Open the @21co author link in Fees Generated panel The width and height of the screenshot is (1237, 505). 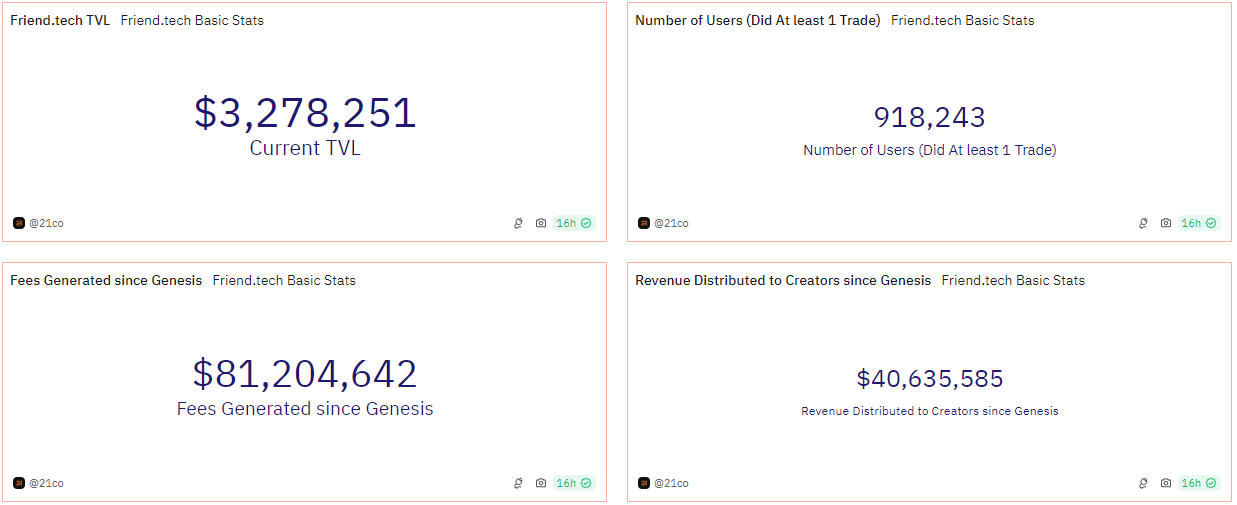point(46,483)
